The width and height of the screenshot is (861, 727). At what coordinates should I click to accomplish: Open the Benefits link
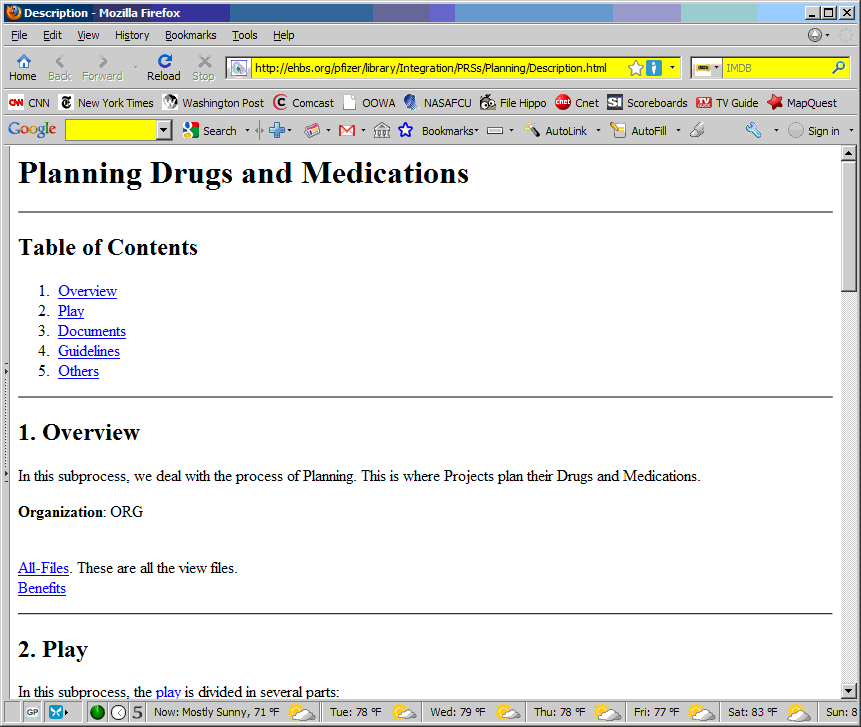click(x=42, y=588)
